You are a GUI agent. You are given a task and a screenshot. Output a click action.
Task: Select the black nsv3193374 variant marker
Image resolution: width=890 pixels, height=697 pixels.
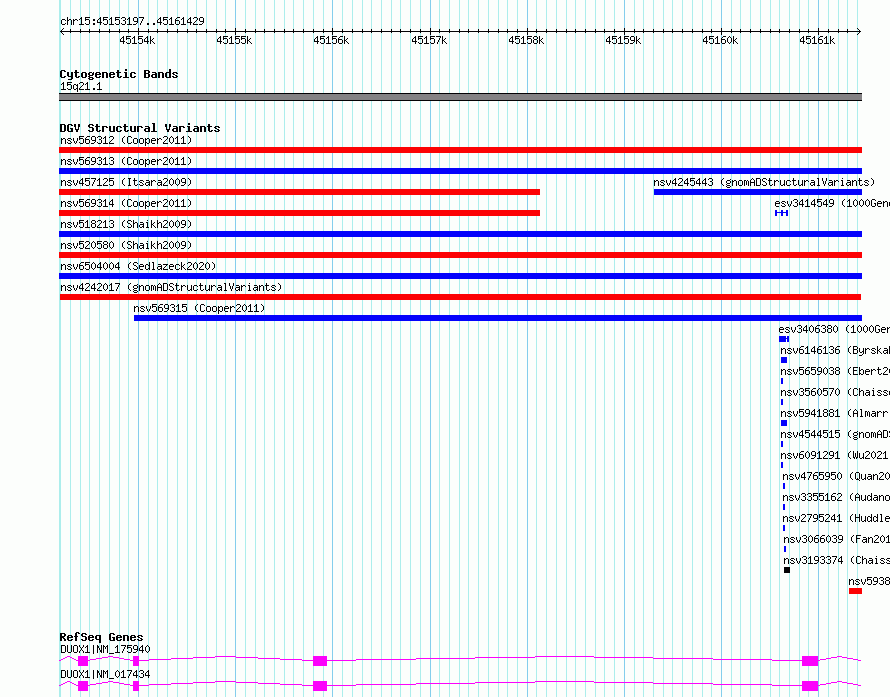[x=787, y=570]
